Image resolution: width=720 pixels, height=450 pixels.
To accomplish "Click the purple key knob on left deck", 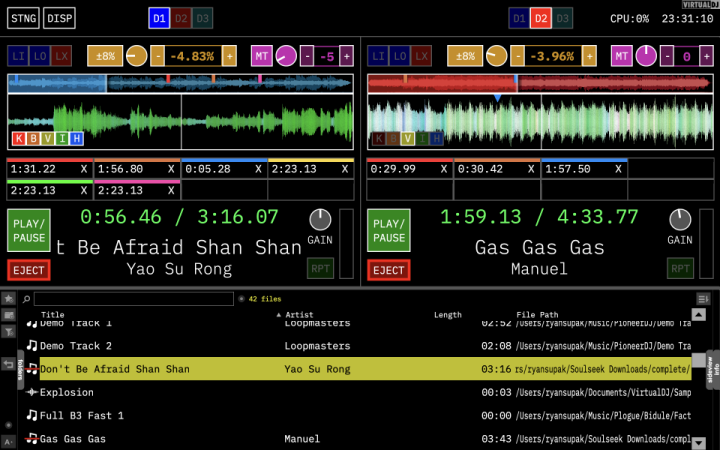I will 286,56.
